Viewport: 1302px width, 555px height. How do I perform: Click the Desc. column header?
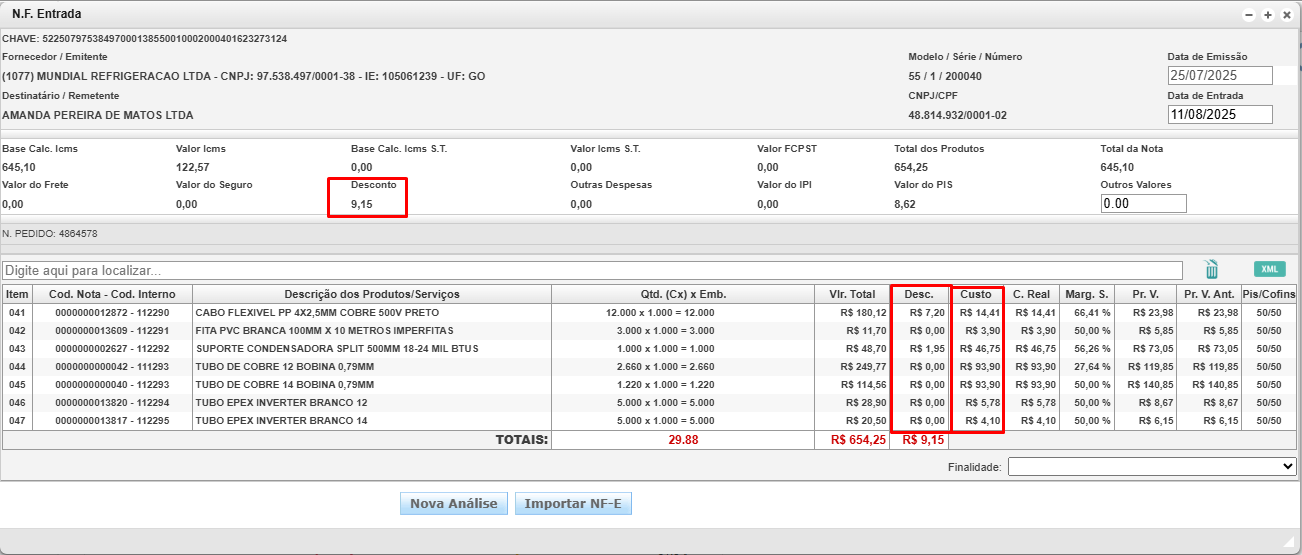(919, 294)
